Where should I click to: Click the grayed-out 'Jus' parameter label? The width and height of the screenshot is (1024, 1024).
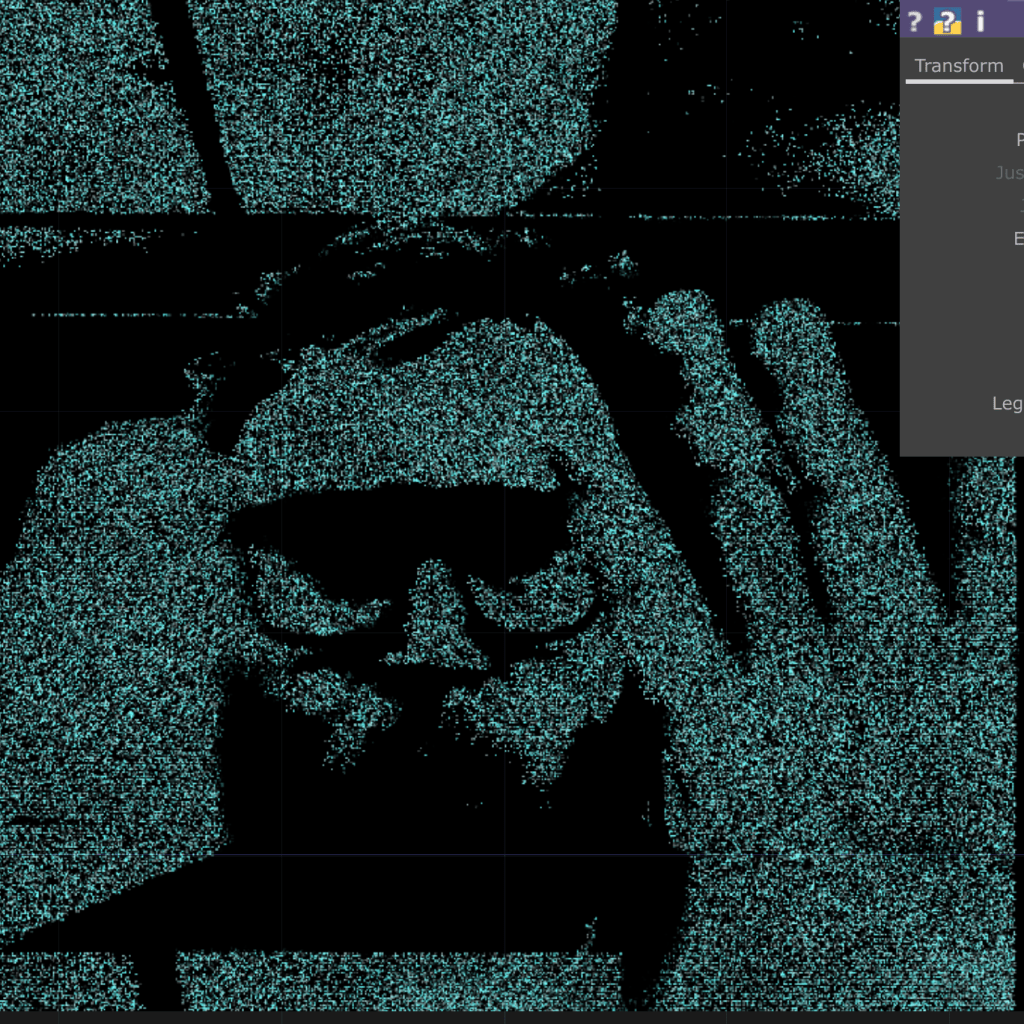[x=1008, y=173]
